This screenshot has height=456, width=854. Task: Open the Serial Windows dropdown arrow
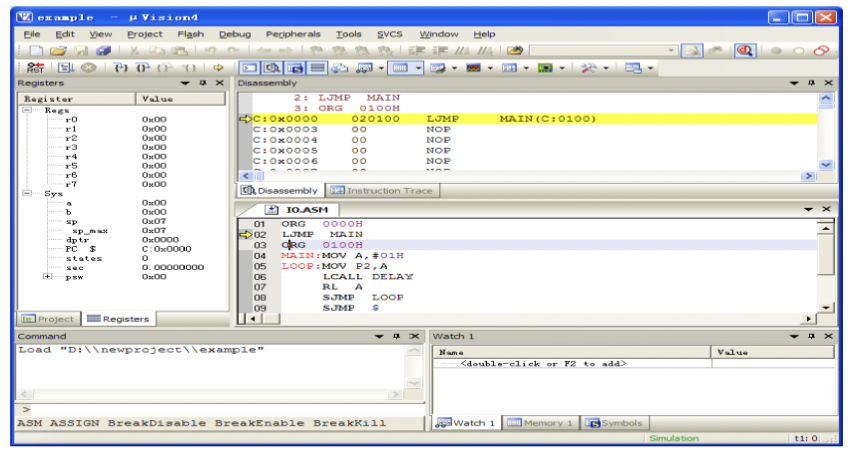pyautogui.click(x=454, y=68)
